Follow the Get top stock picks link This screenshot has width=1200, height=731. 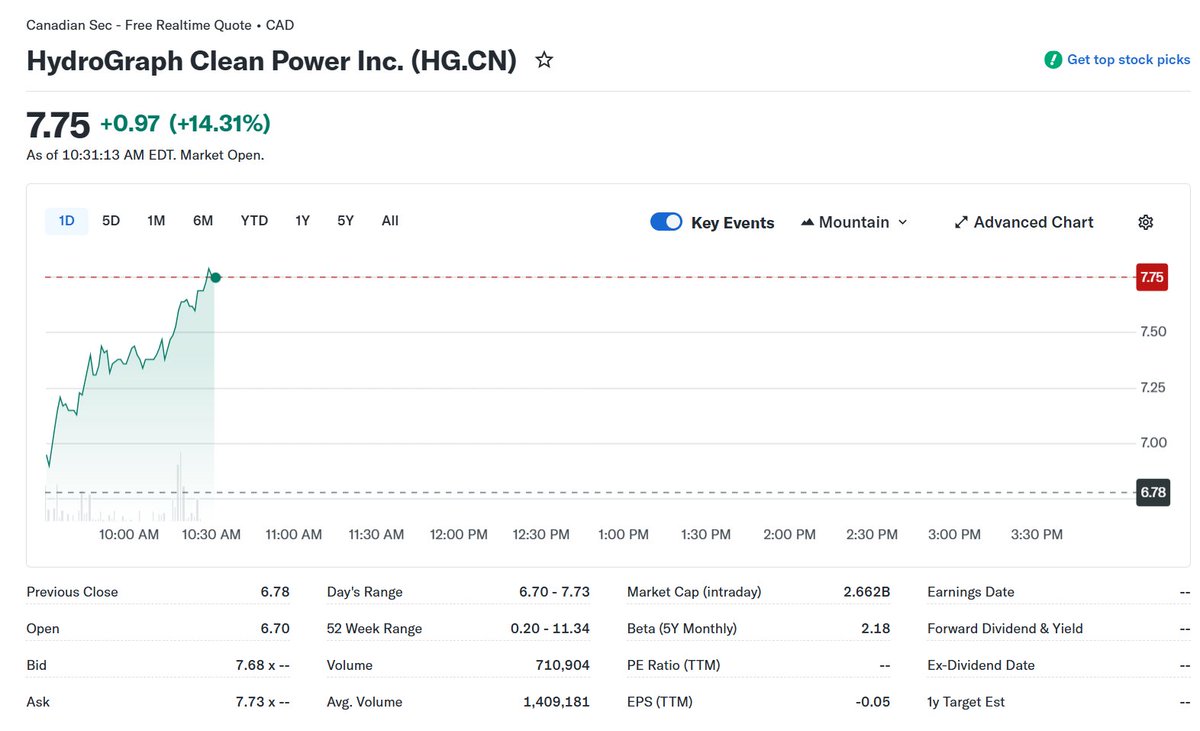click(x=1128, y=60)
